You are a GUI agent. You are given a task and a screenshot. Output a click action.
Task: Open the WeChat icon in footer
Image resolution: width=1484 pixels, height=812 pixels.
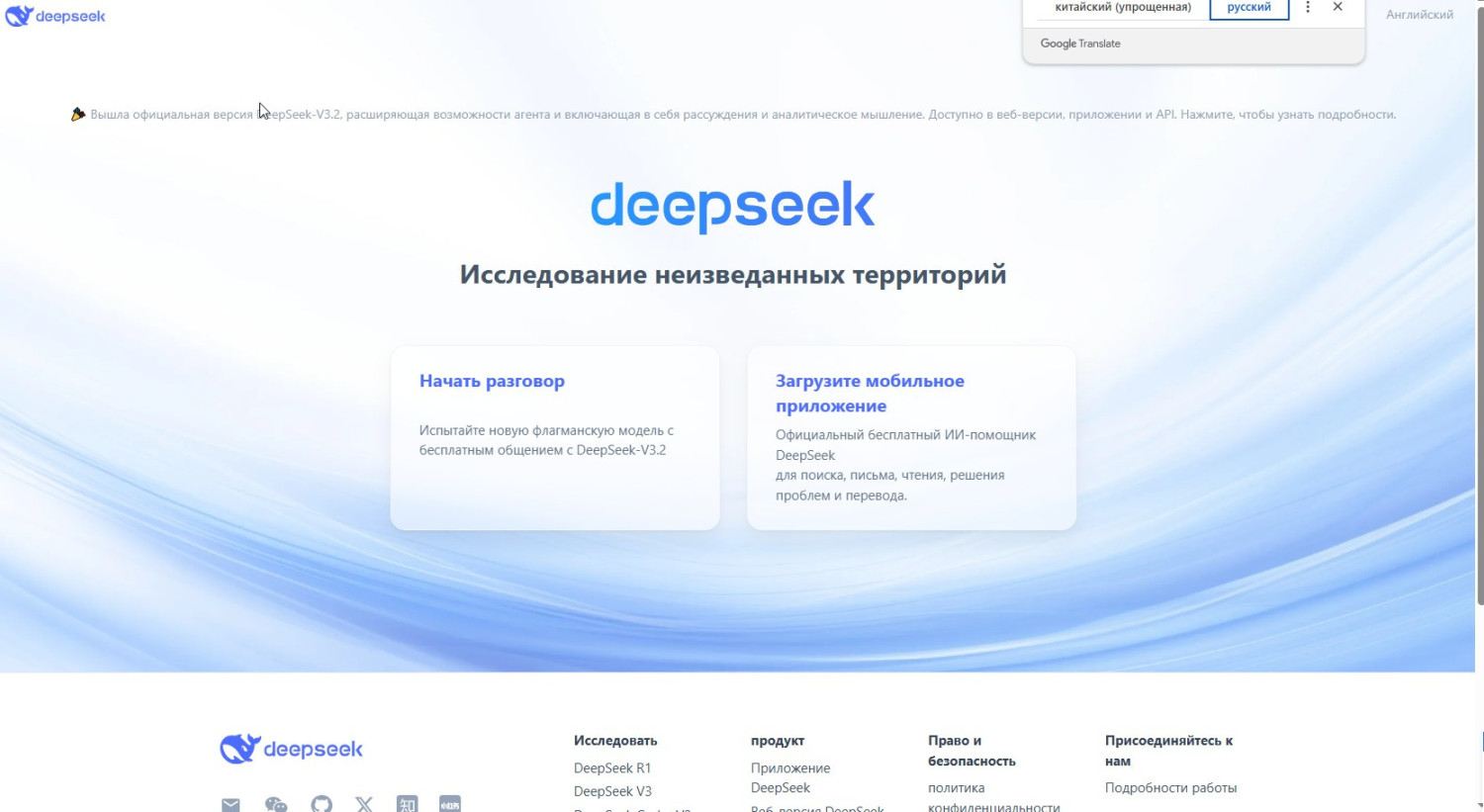(276, 804)
